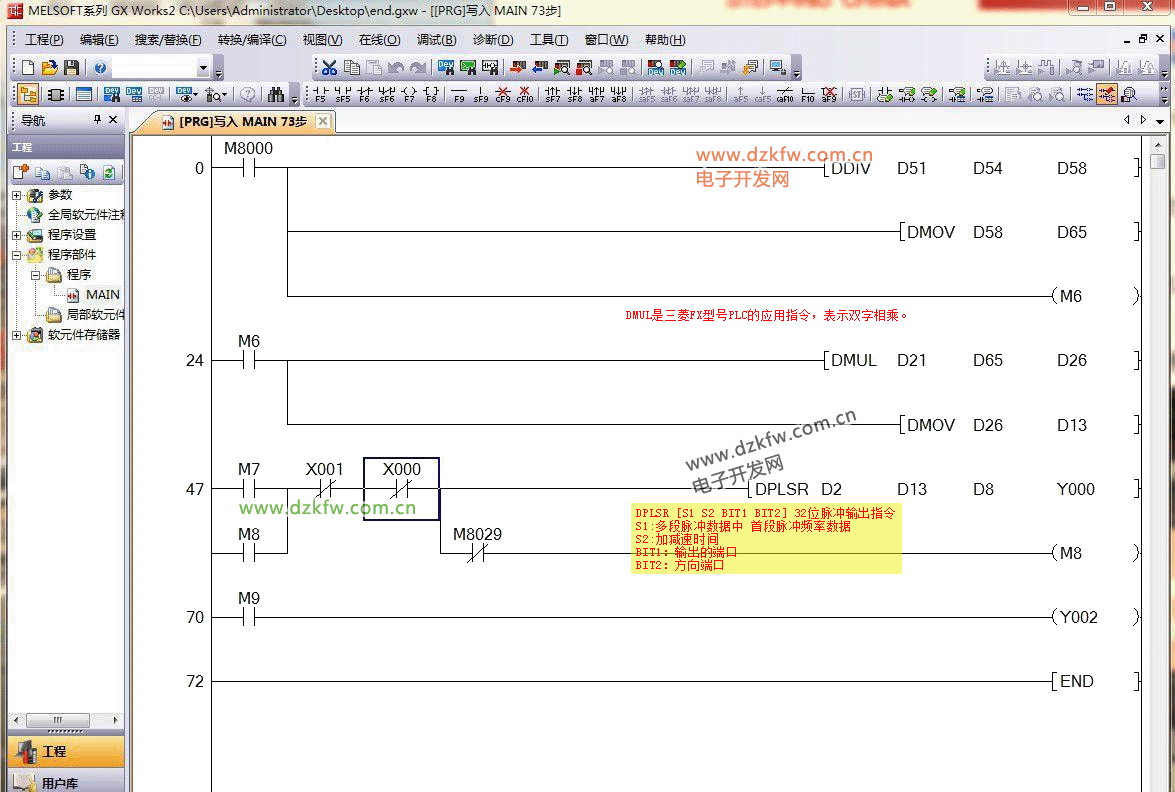The height and width of the screenshot is (792, 1175).
Task: Click the Save project icon
Action: 71,68
